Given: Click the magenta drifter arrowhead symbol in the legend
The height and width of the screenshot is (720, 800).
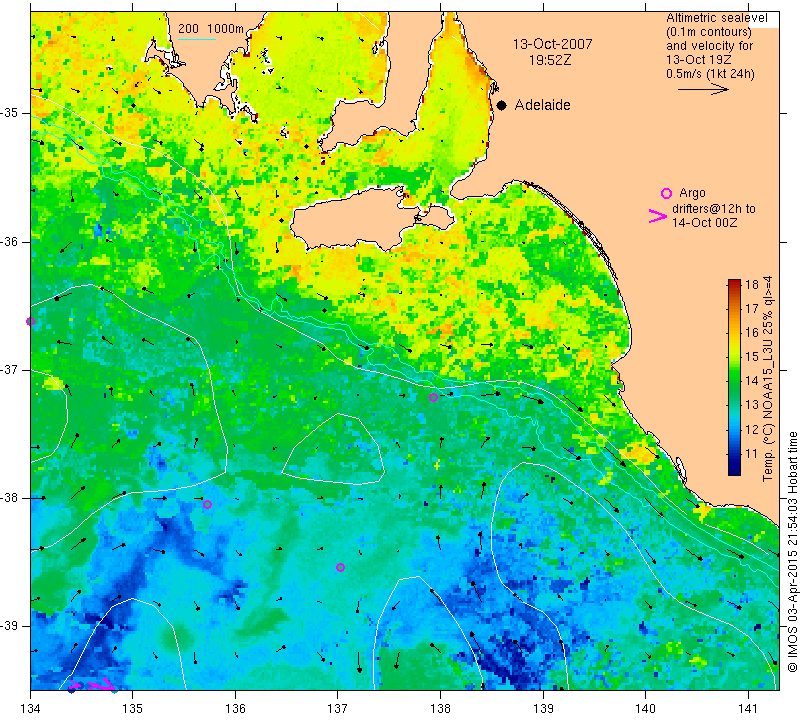Looking at the screenshot, I should [657, 216].
